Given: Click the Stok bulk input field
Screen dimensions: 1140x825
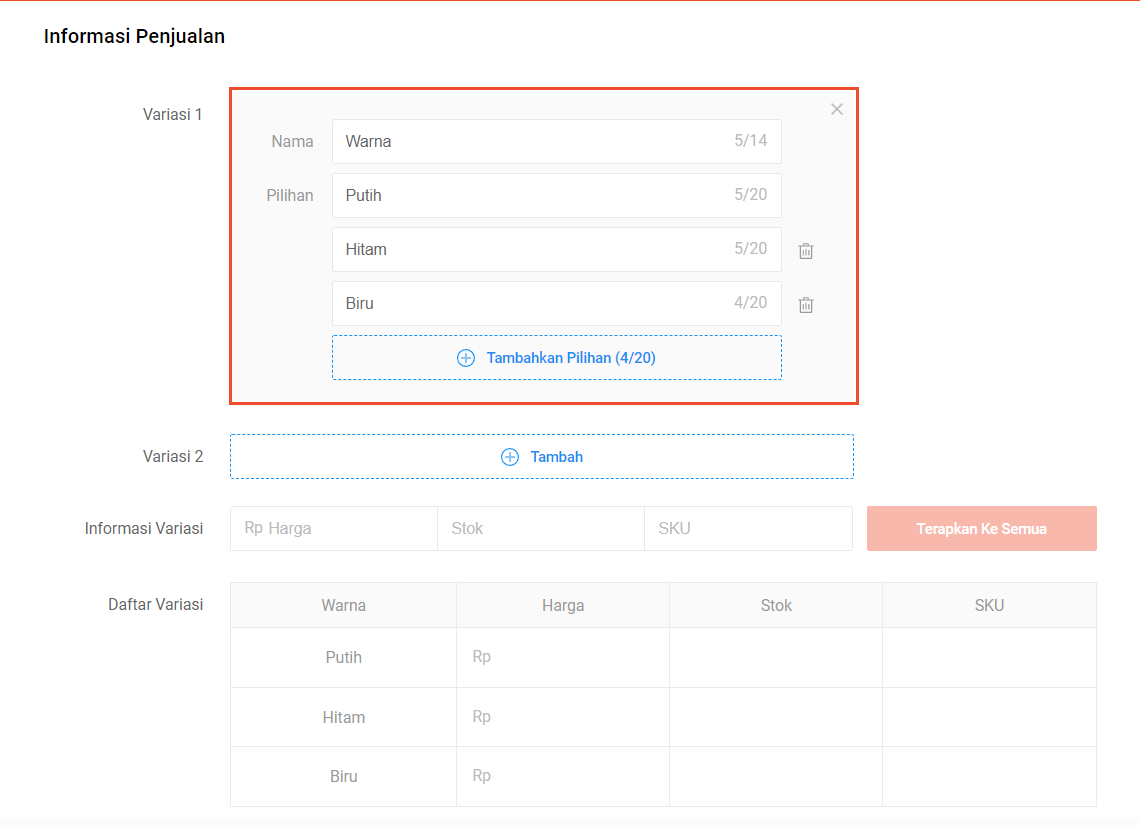Looking at the screenshot, I should (541, 529).
